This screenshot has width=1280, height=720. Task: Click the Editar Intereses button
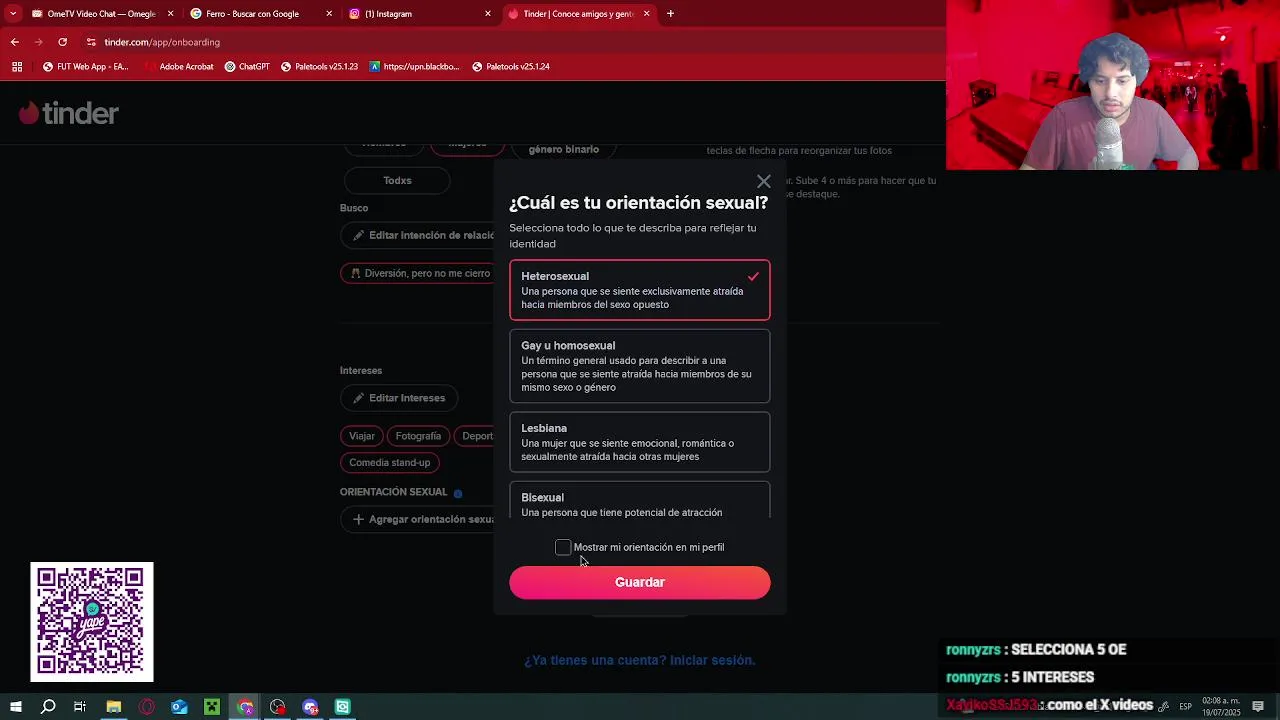click(399, 398)
